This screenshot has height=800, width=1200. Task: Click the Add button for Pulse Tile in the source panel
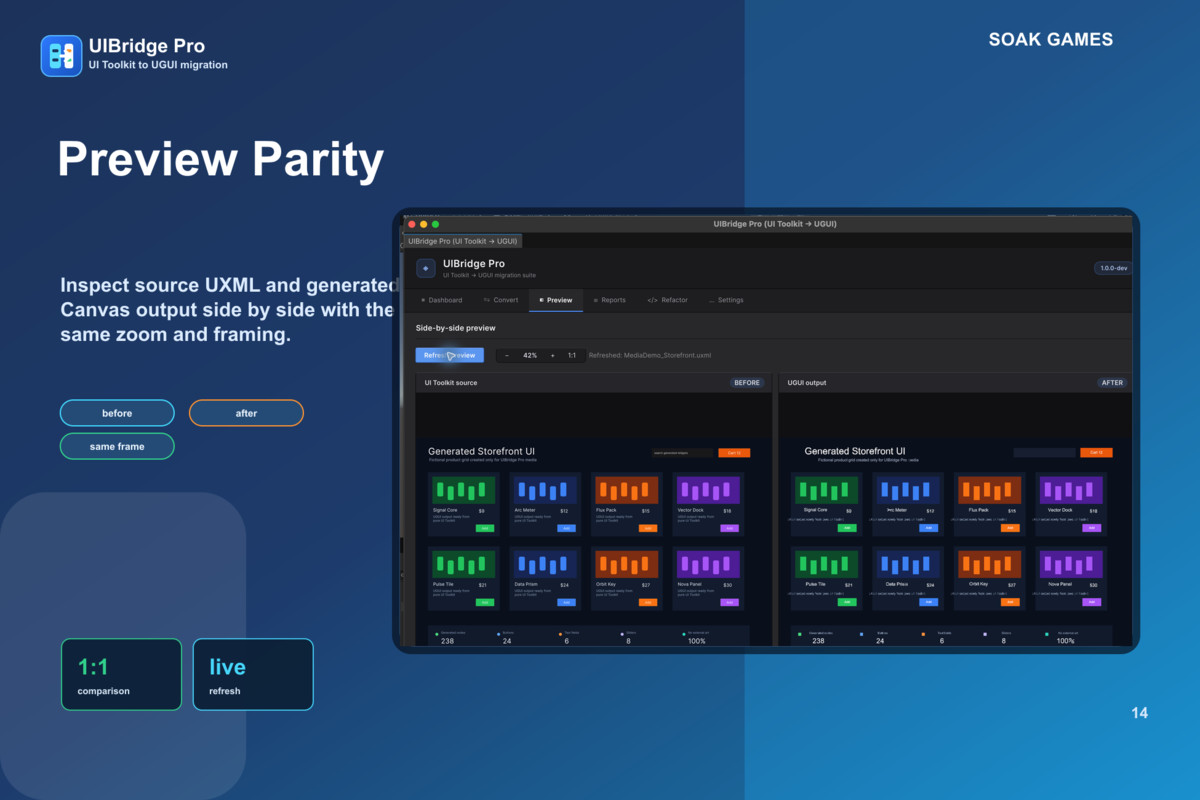(485, 602)
